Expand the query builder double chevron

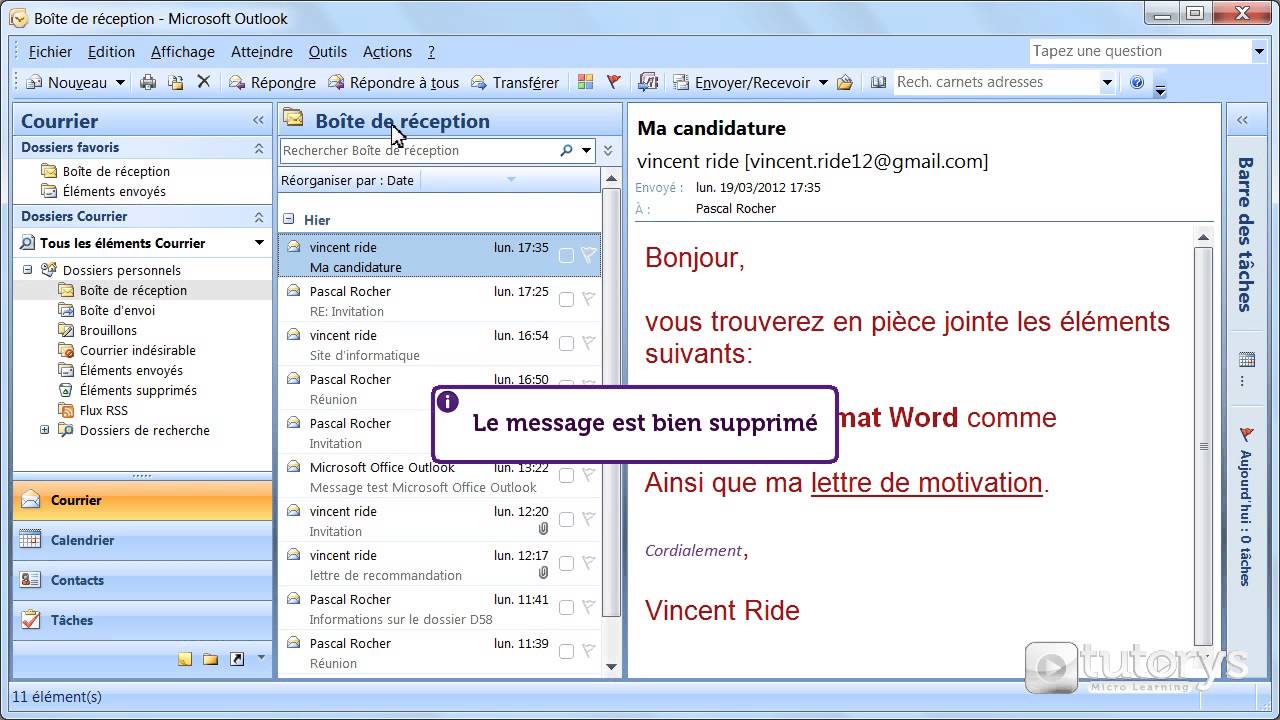[x=608, y=151]
